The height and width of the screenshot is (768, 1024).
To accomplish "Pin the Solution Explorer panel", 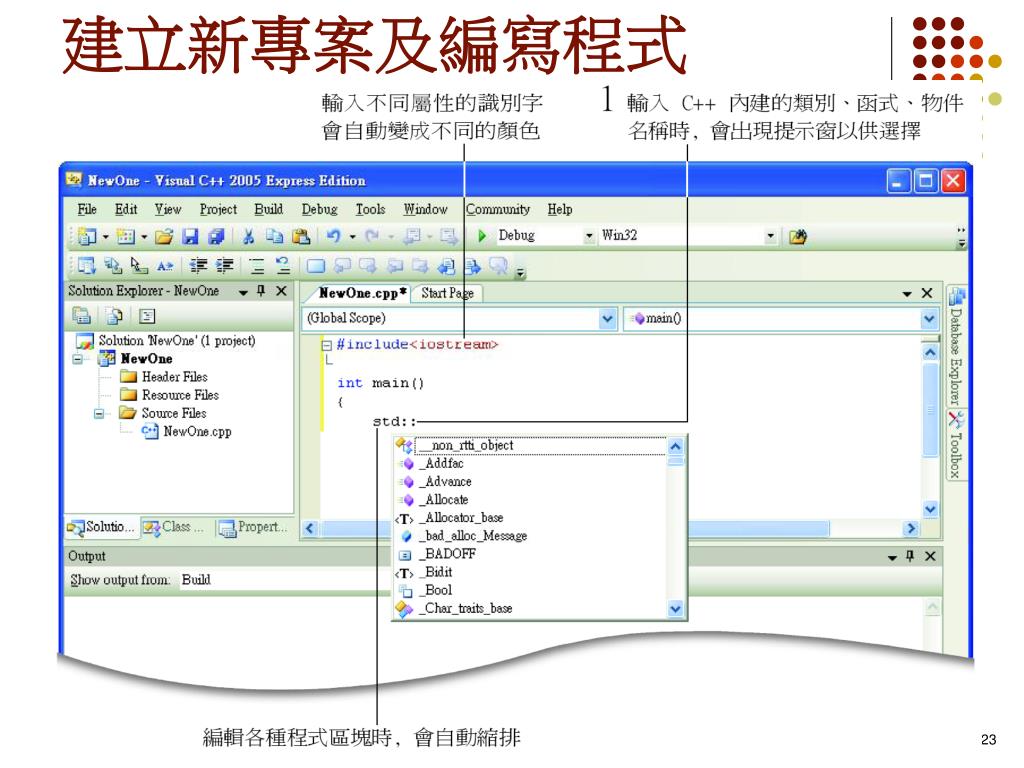I will click(x=261, y=291).
